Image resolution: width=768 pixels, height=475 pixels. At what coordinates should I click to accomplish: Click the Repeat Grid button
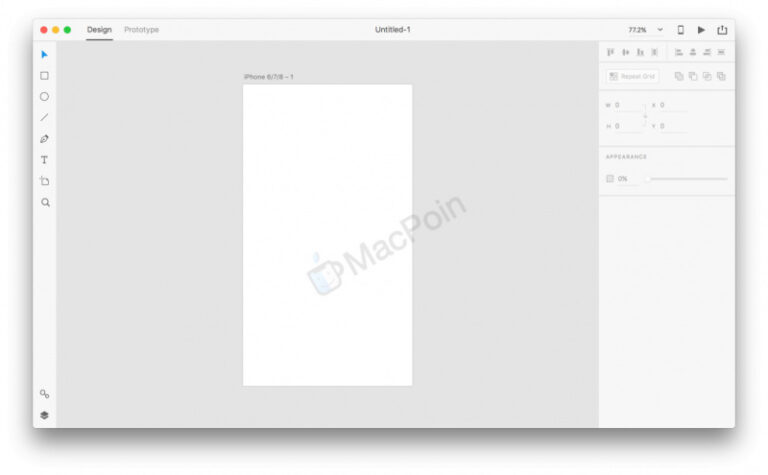coord(632,76)
